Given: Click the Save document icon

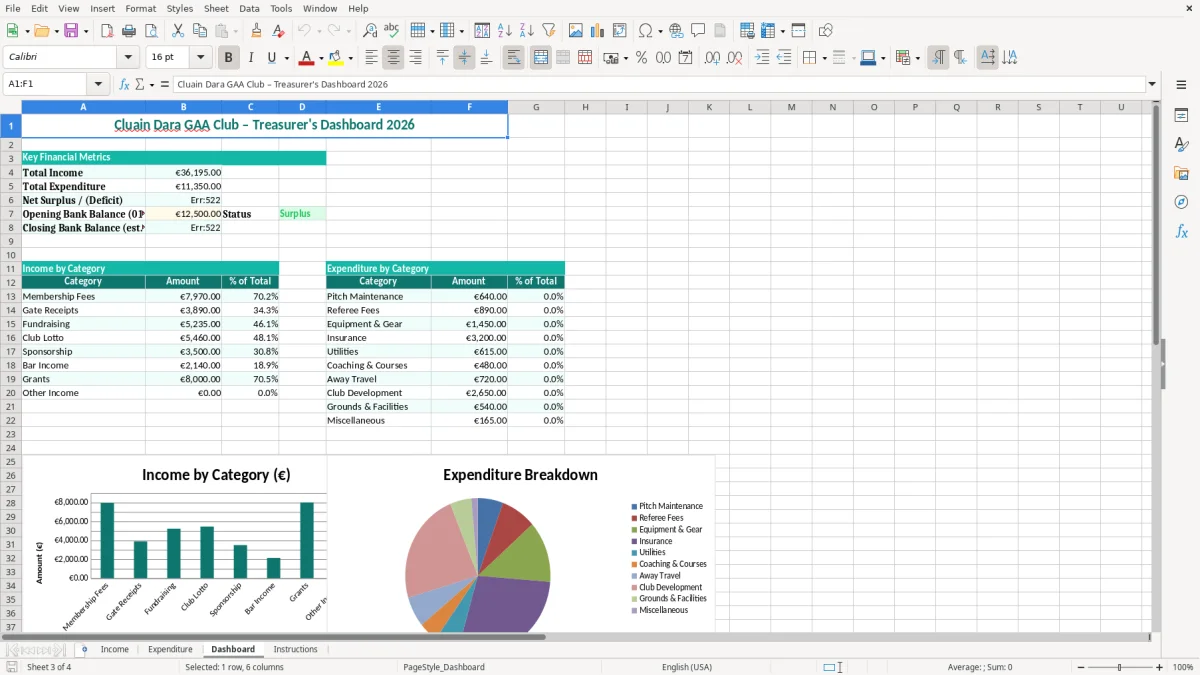Looking at the screenshot, I should click(71, 31).
